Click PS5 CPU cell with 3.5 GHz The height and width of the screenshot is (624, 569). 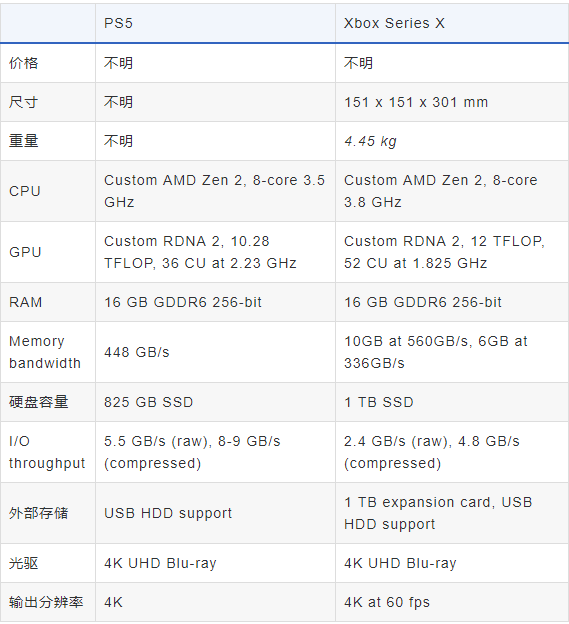[215, 191]
